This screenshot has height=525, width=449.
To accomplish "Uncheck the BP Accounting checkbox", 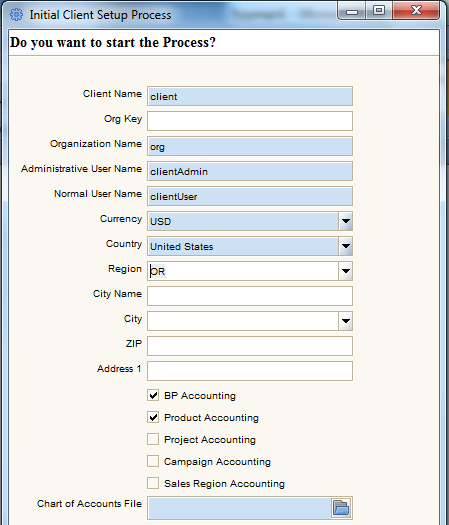I will click(153, 395).
